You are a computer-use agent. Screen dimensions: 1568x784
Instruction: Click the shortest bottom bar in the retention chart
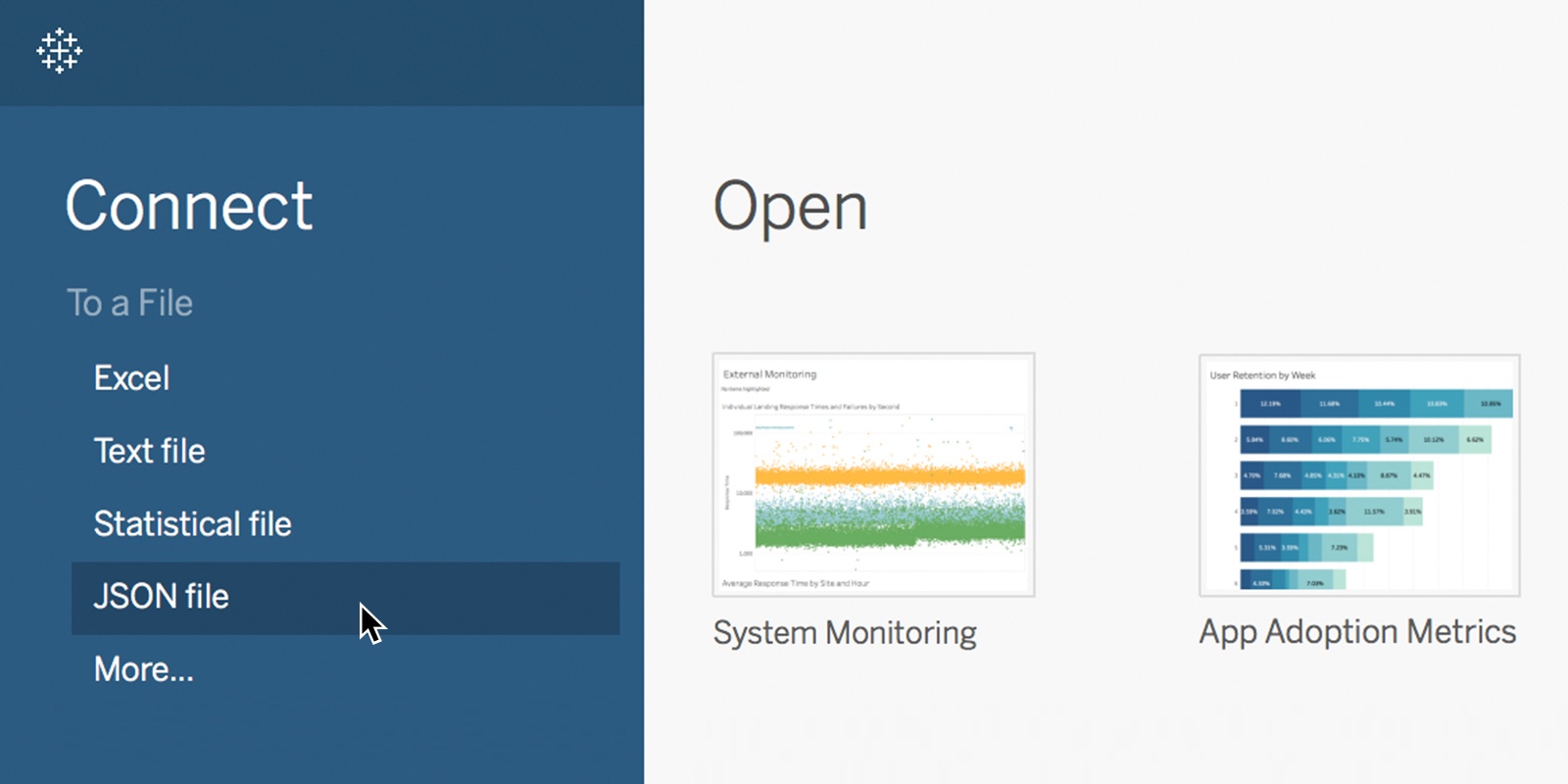[1293, 582]
